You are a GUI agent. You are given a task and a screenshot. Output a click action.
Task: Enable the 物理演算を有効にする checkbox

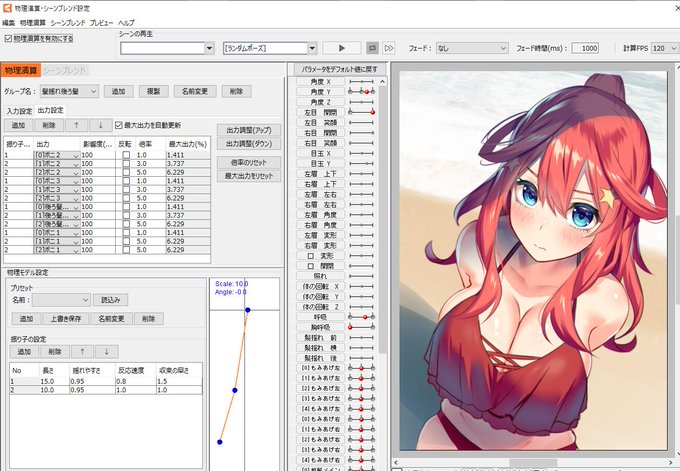(x=8, y=39)
